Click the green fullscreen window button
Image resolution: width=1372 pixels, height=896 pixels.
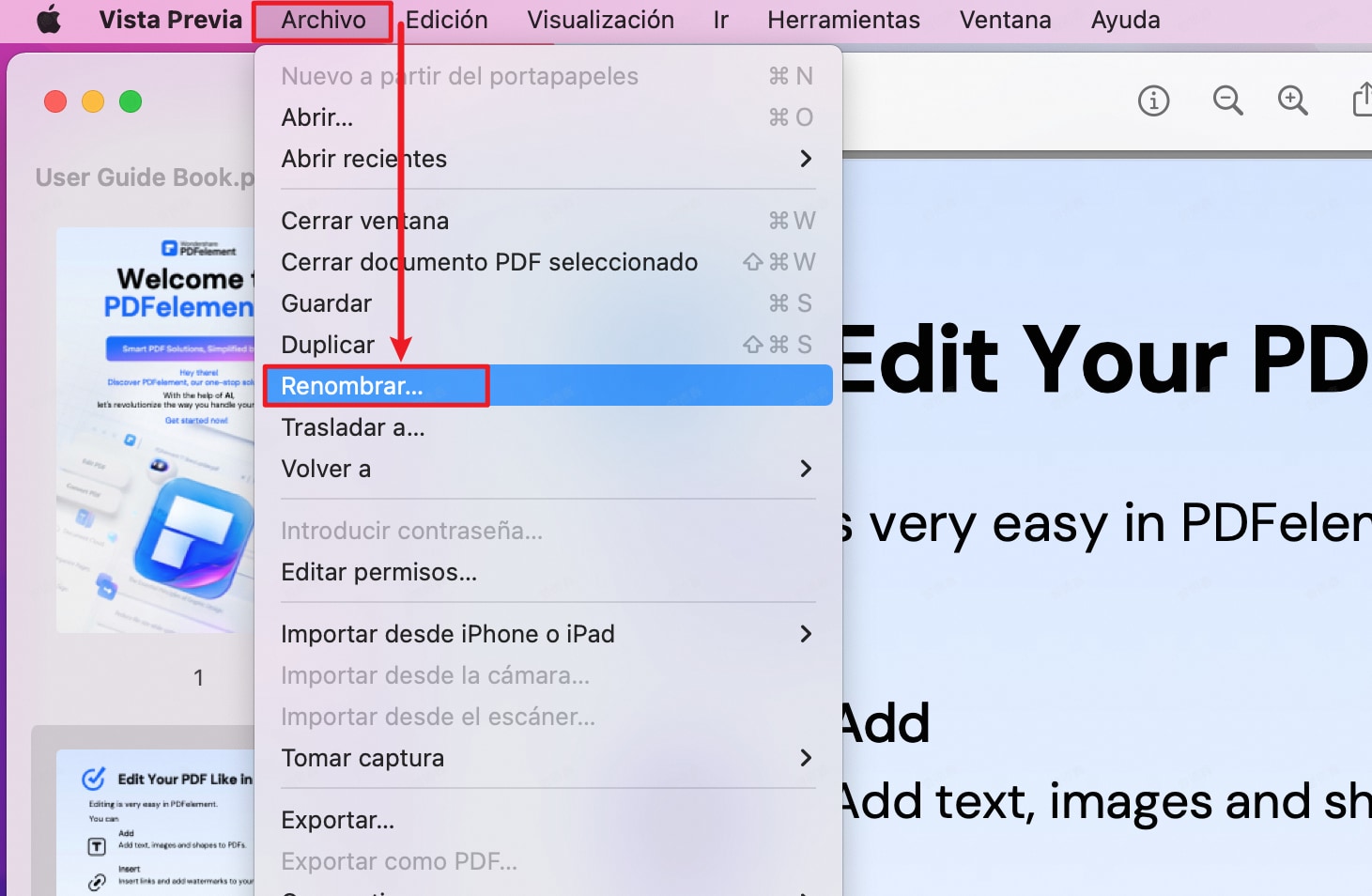(131, 101)
